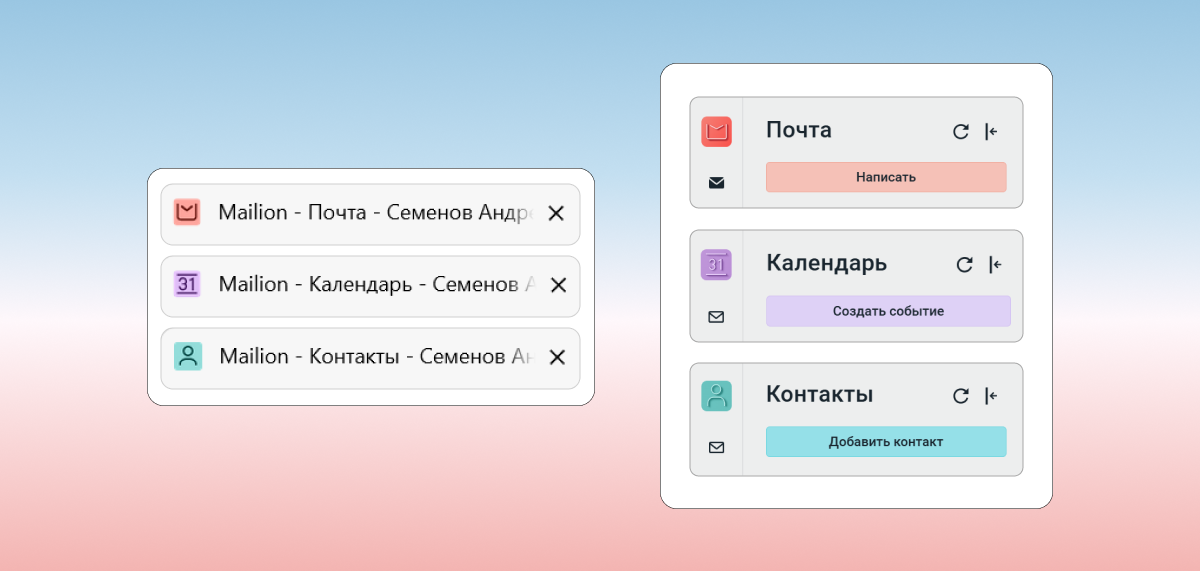This screenshot has height=571, width=1200.
Task: Click the envelope icon in Календарь panel
Action: [716, 317]
